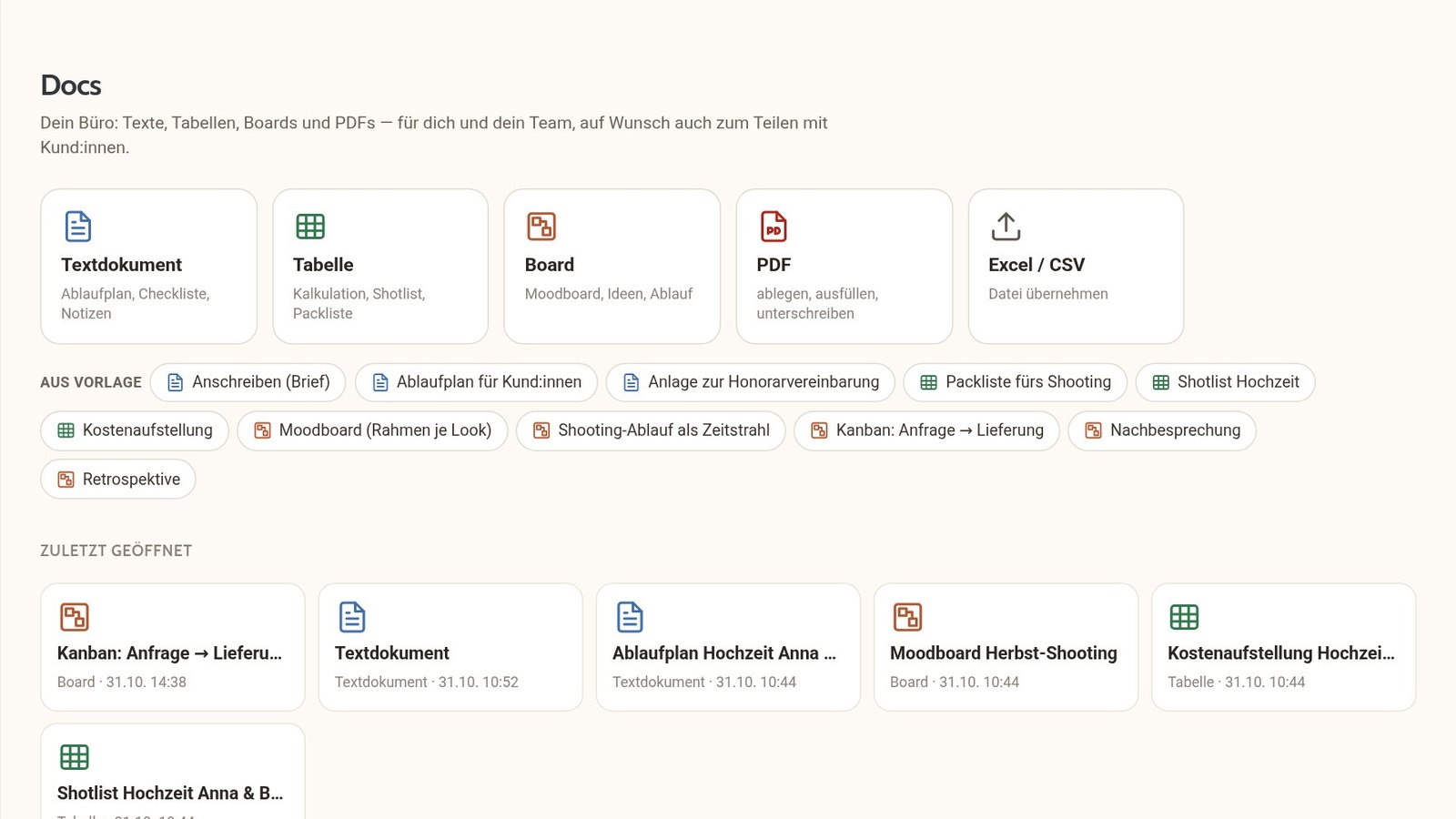Click board icon in Nachbesprechung template chip

click(x=1093, y=430)
